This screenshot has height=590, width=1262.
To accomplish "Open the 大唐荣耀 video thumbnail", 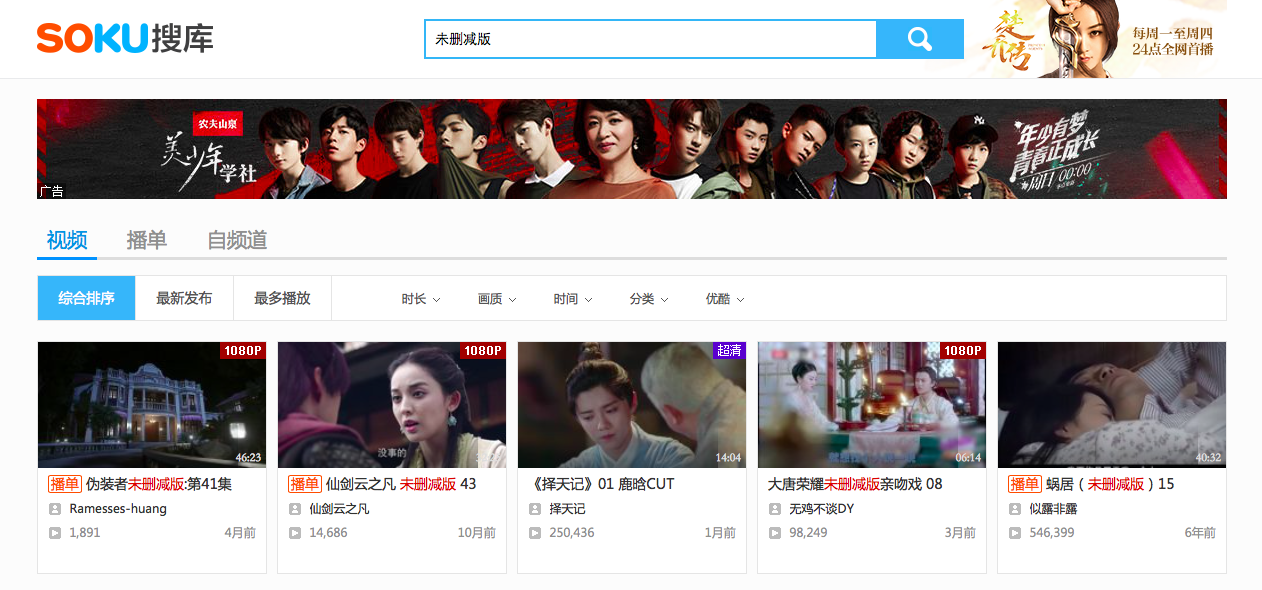I will [x=872, y=405].
